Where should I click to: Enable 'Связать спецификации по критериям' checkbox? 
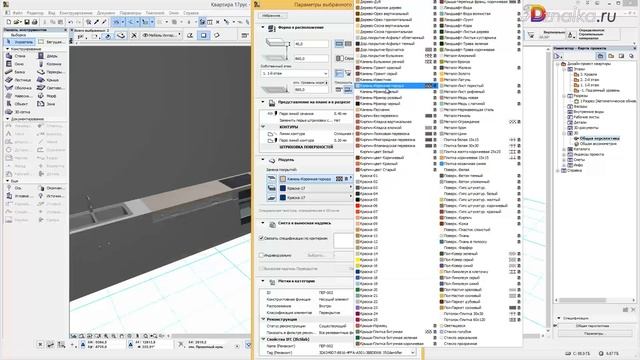coord(261,238)
